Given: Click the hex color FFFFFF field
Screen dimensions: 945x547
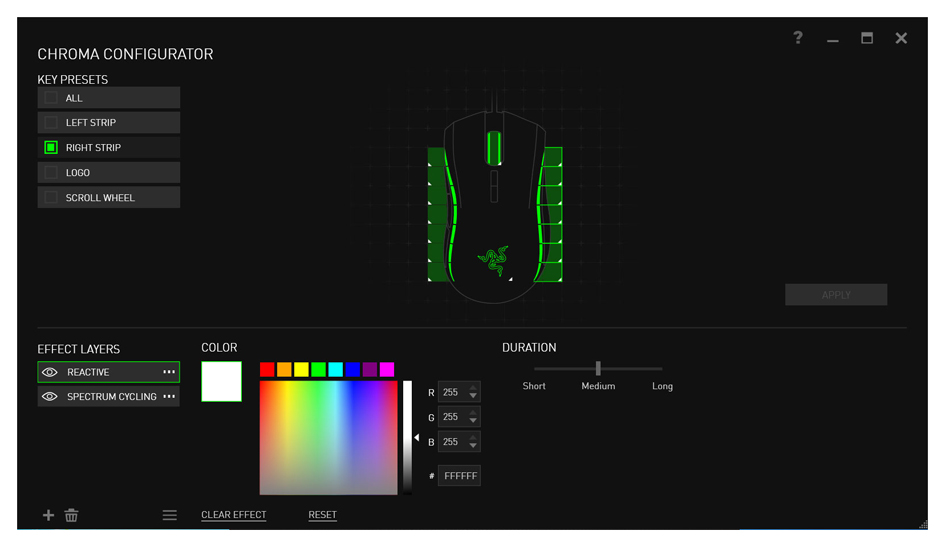Looking at the screenshot, I should 459,476.
